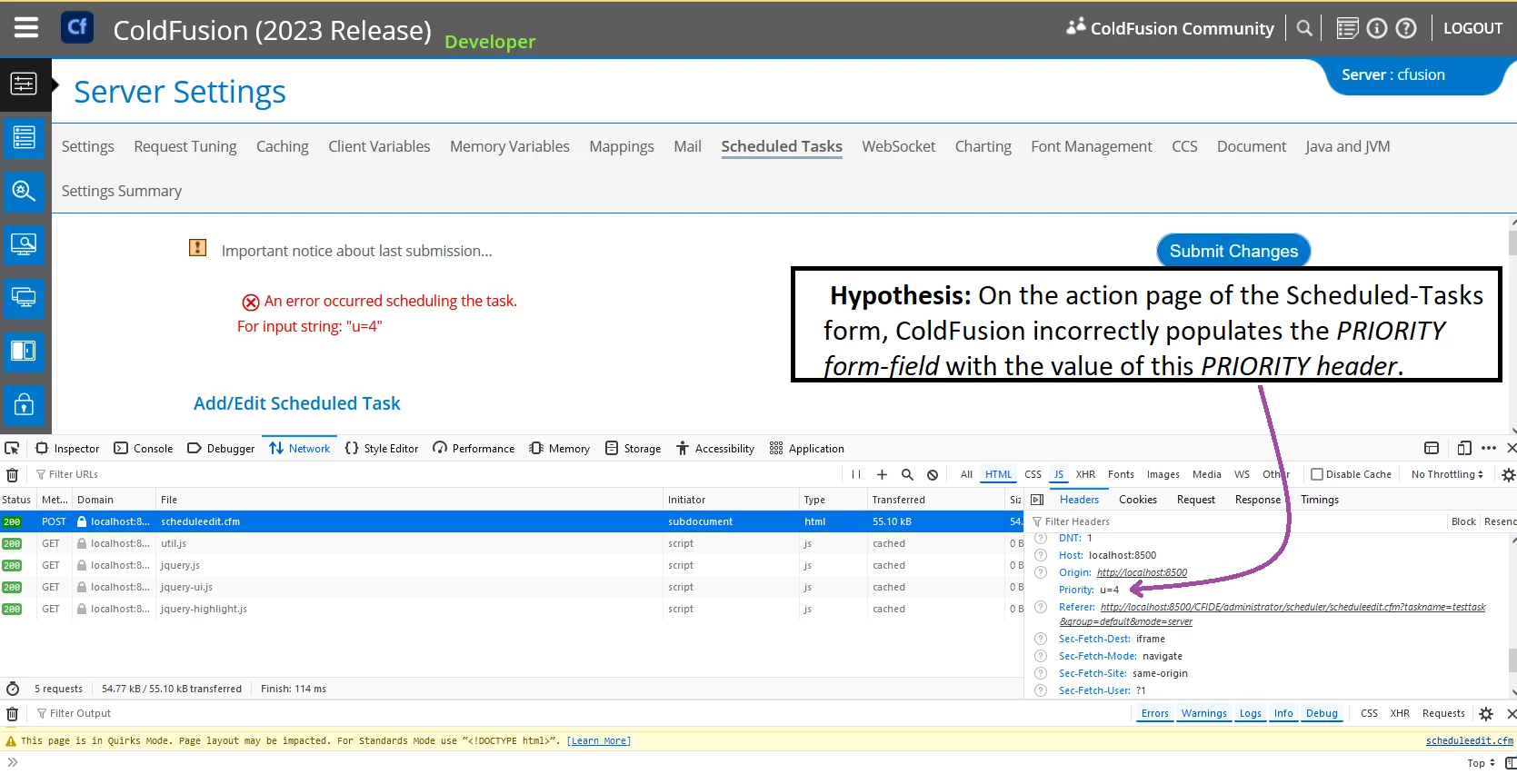This screenshot has width=1517, height=784.
Task: Click the Filter URLs input field
Action: [436, 474]
